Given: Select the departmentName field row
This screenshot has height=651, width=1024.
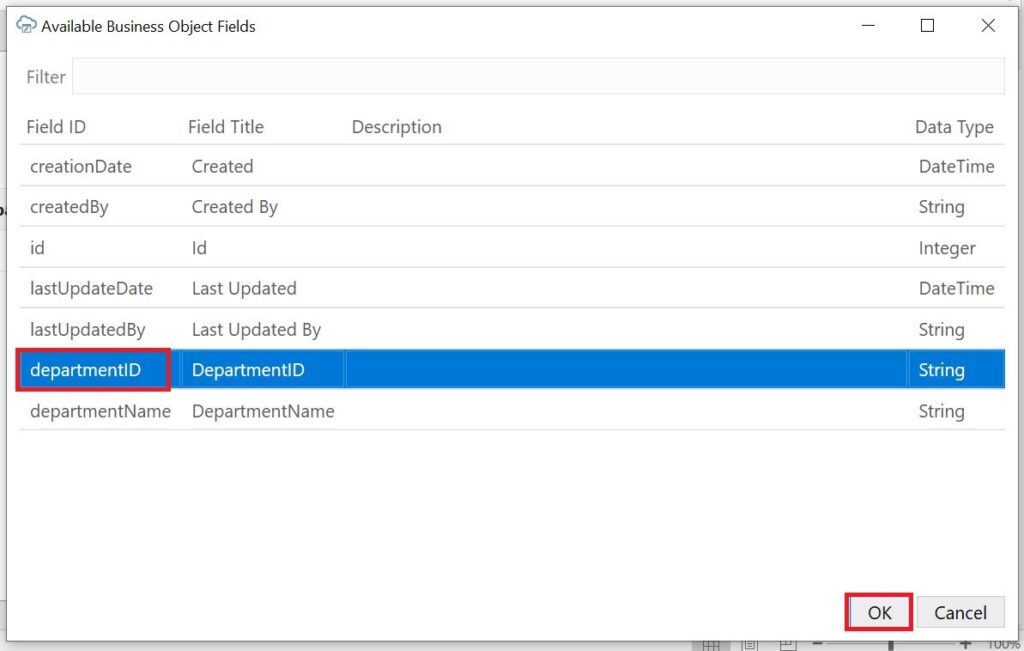Looking at the screenshot, I should [100, 411].
